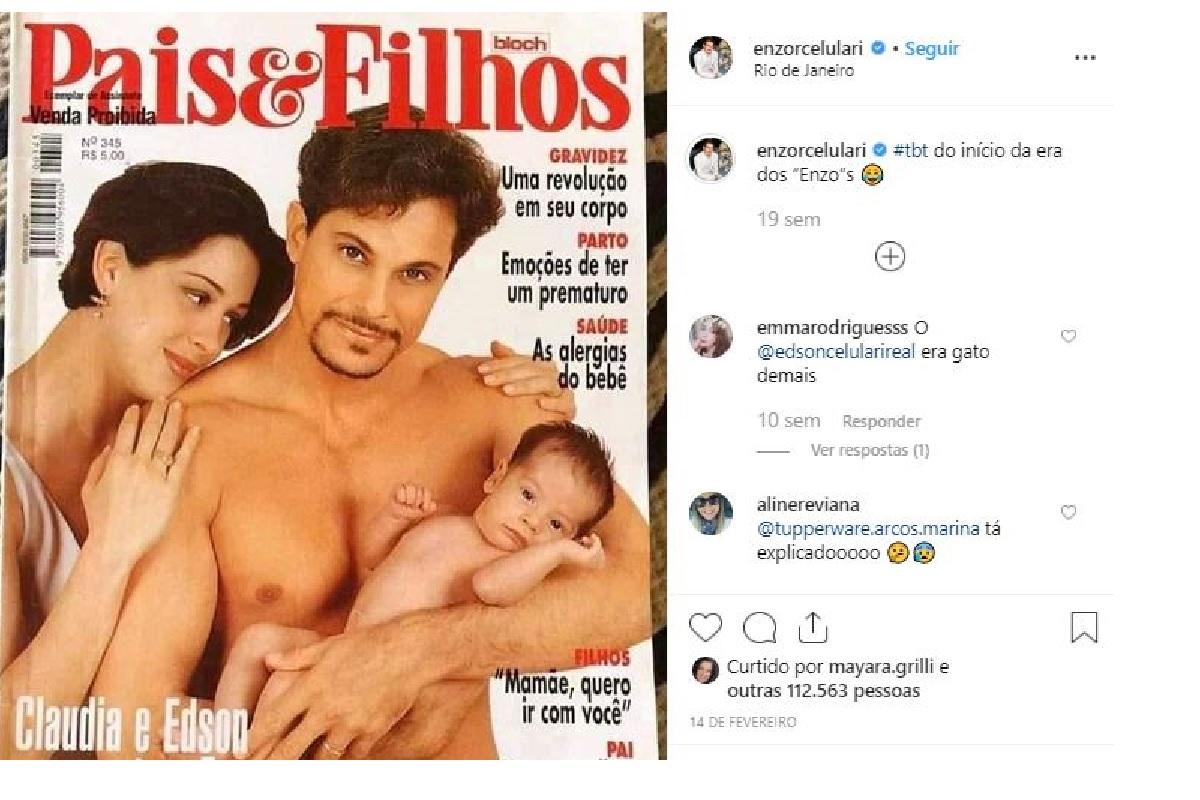The width and height of the screenshot is (1200, 800).
Task: Expand Ver respostas (1) replies
Action: pos(870,451)
